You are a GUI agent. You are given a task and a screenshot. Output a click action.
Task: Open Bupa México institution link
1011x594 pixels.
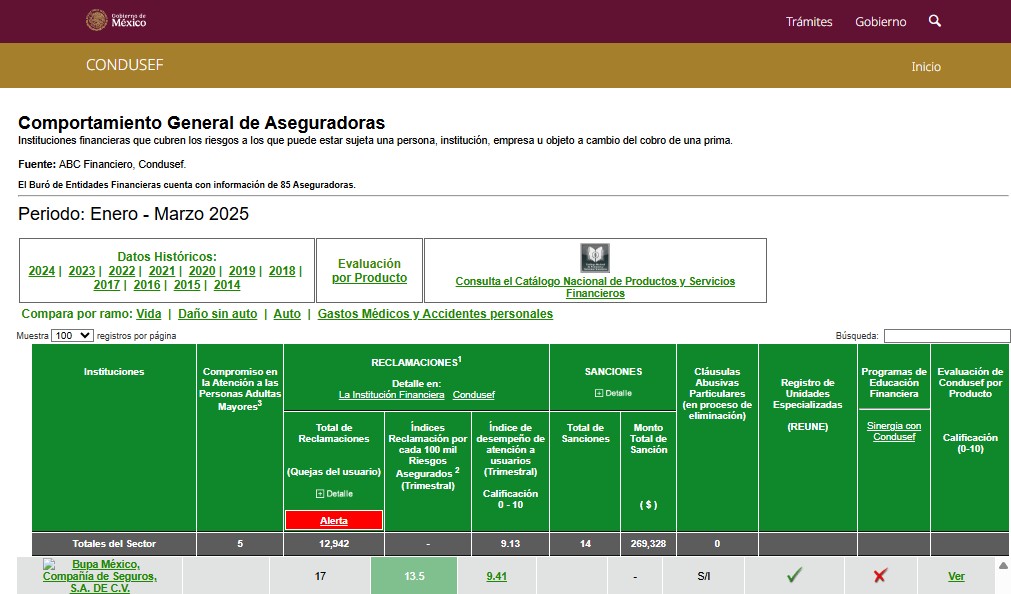[x=99, y=576]
